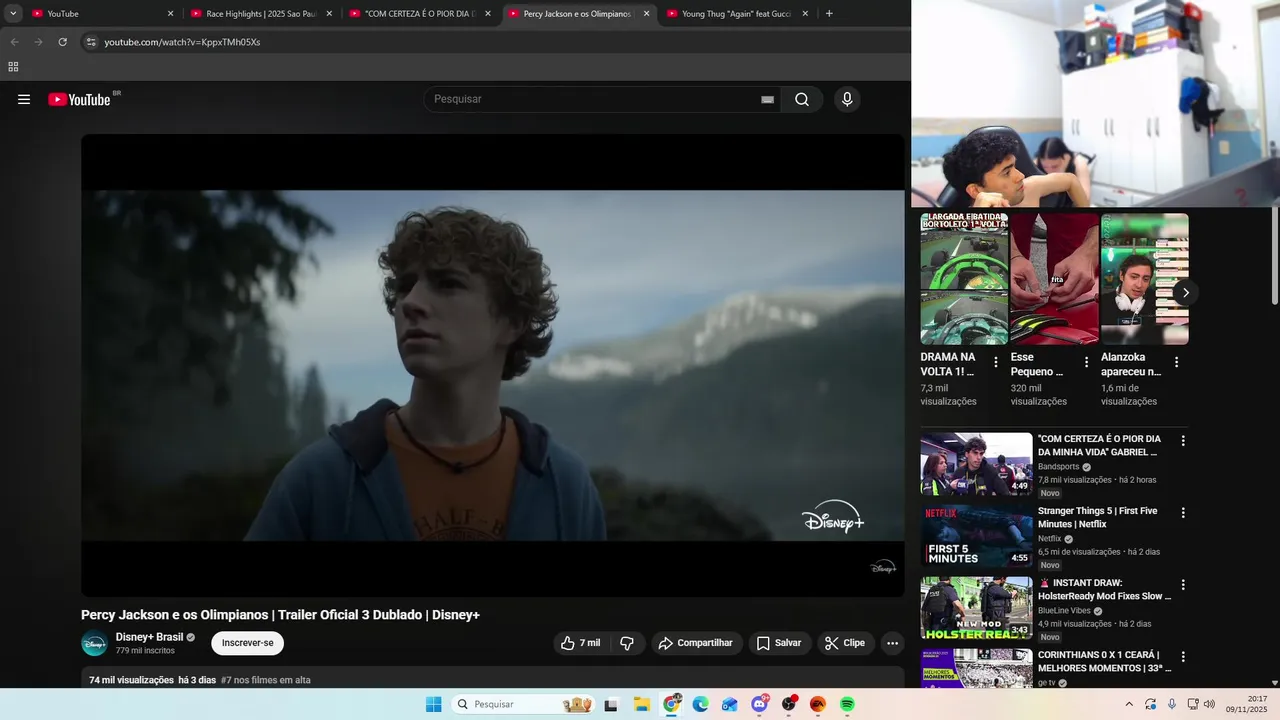Open options for DRAMA NA VOLTA 1 short
The height and width of the screenshot is (720, 1280).
point(995,362)
